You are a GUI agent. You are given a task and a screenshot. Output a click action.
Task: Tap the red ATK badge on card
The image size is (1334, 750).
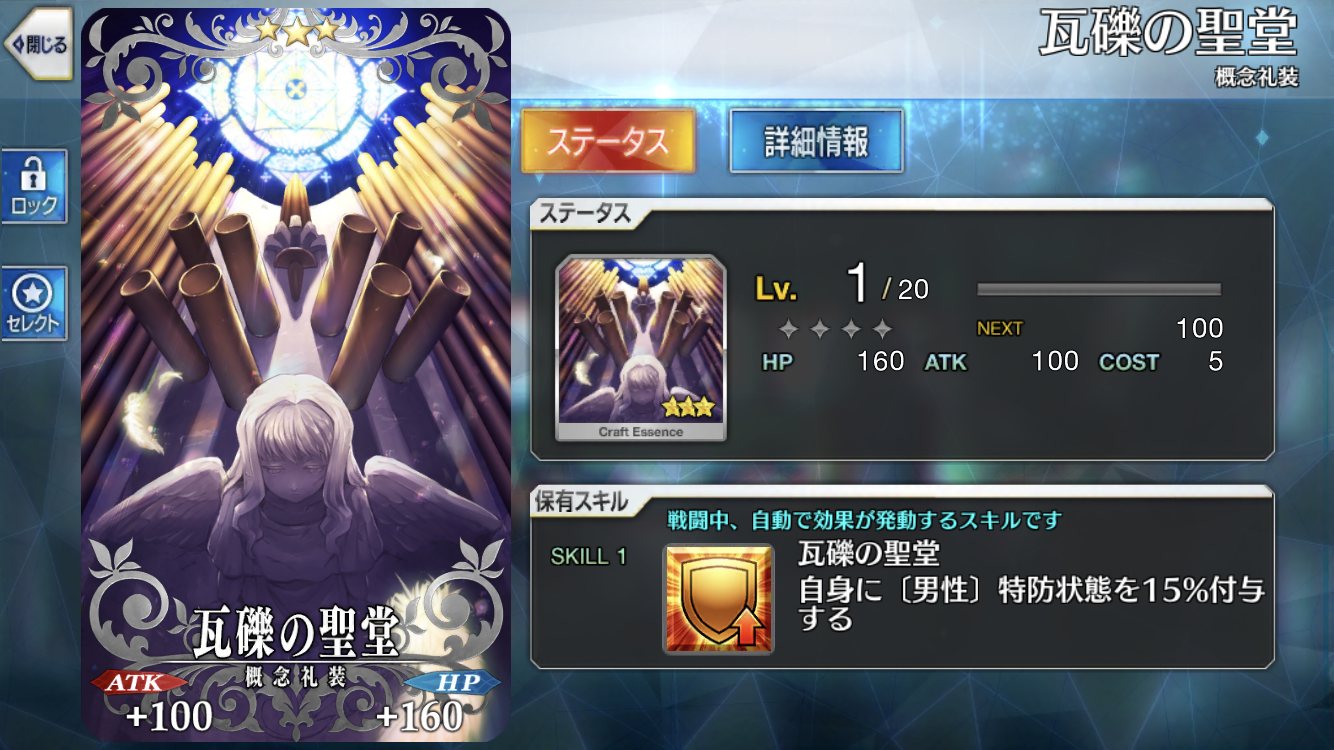[139, 683]
